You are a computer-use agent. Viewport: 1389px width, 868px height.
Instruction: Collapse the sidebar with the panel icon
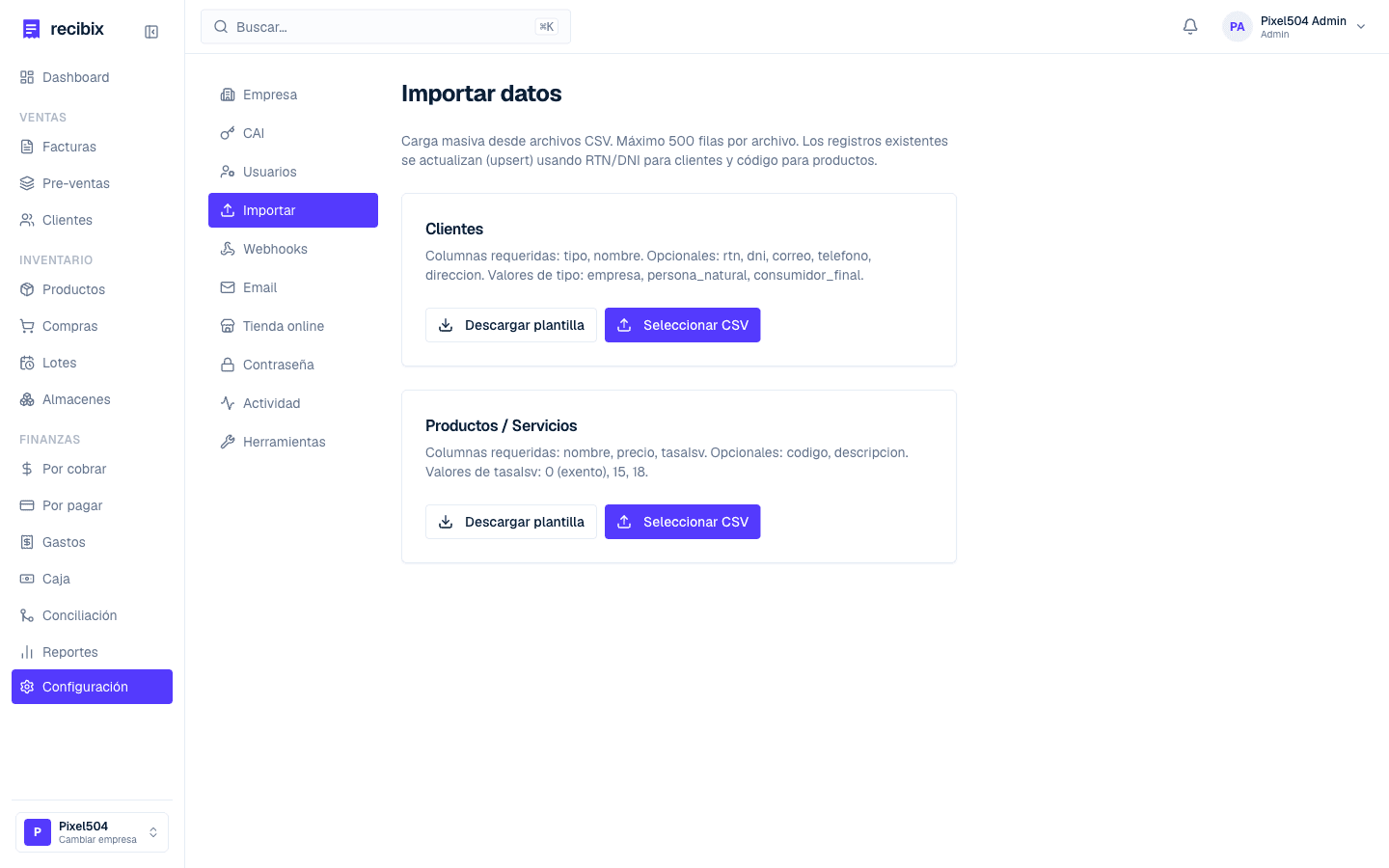point(151,32)
